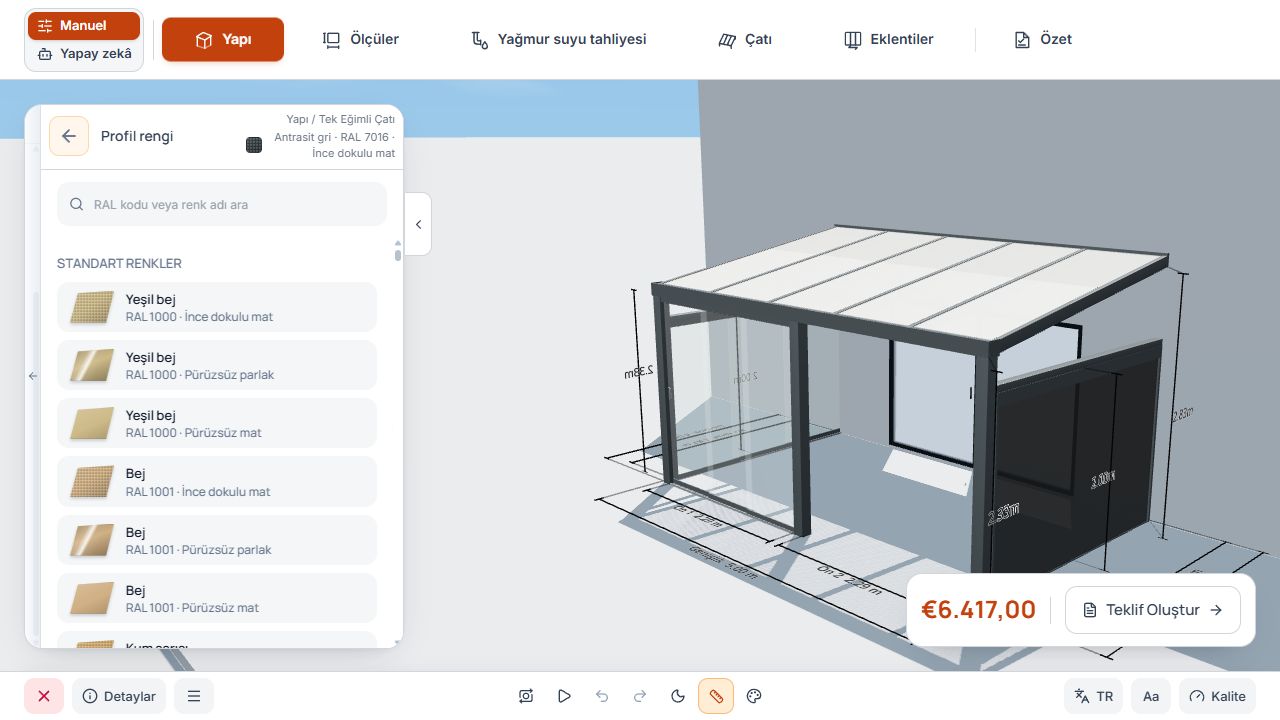Open the Çatı tab

click(x=745, y=40)
